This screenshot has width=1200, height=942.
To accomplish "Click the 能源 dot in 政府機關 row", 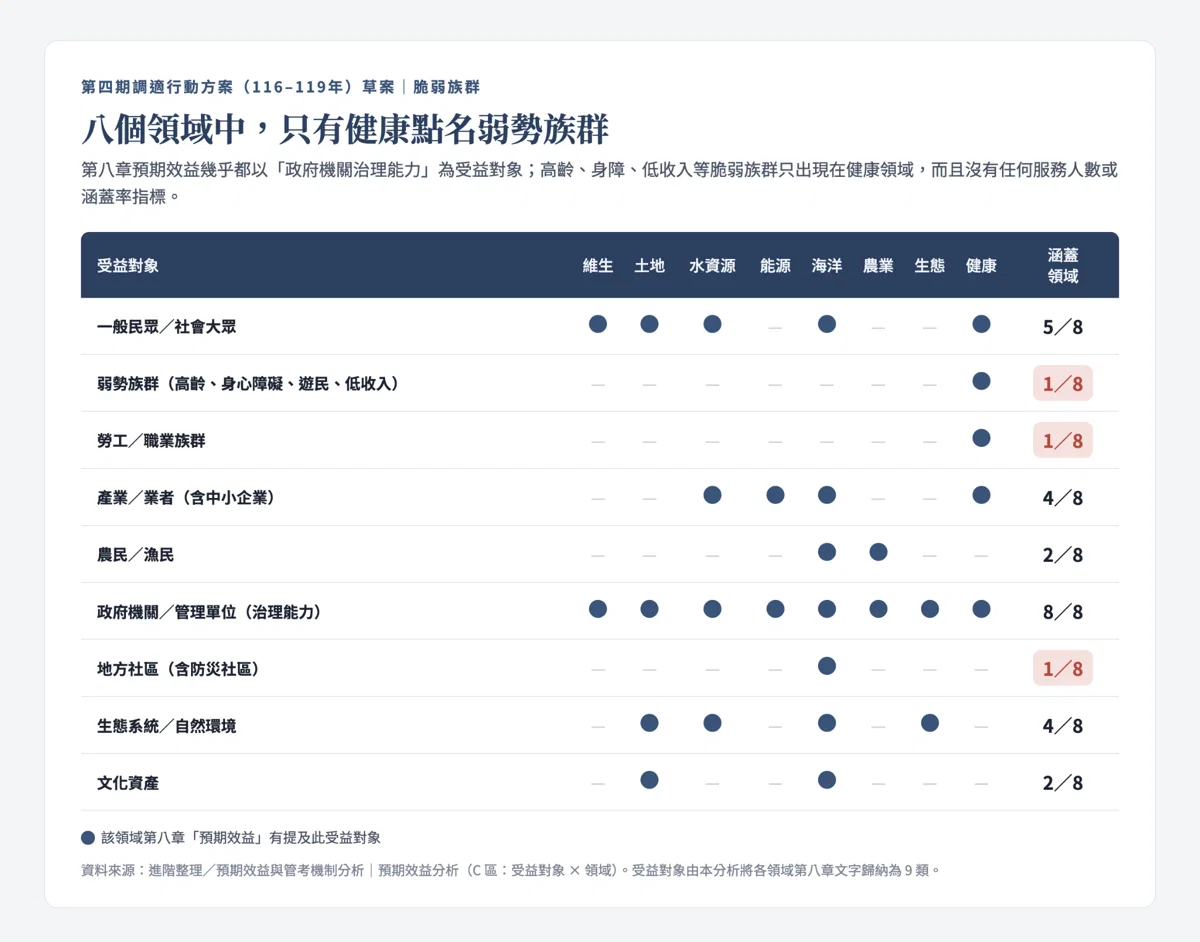I will pos(775,609).
